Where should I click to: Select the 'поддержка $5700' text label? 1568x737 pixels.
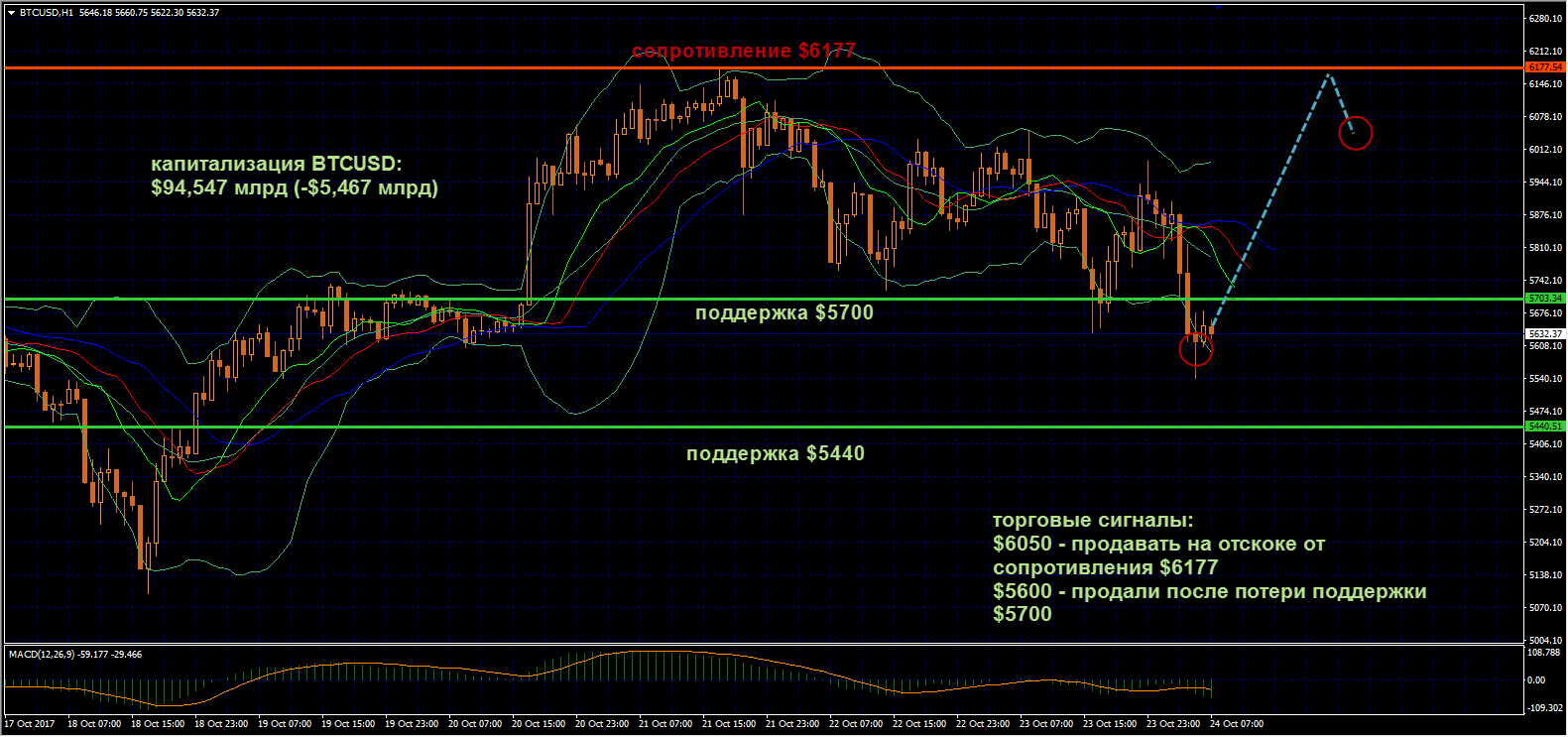point(784,313)
